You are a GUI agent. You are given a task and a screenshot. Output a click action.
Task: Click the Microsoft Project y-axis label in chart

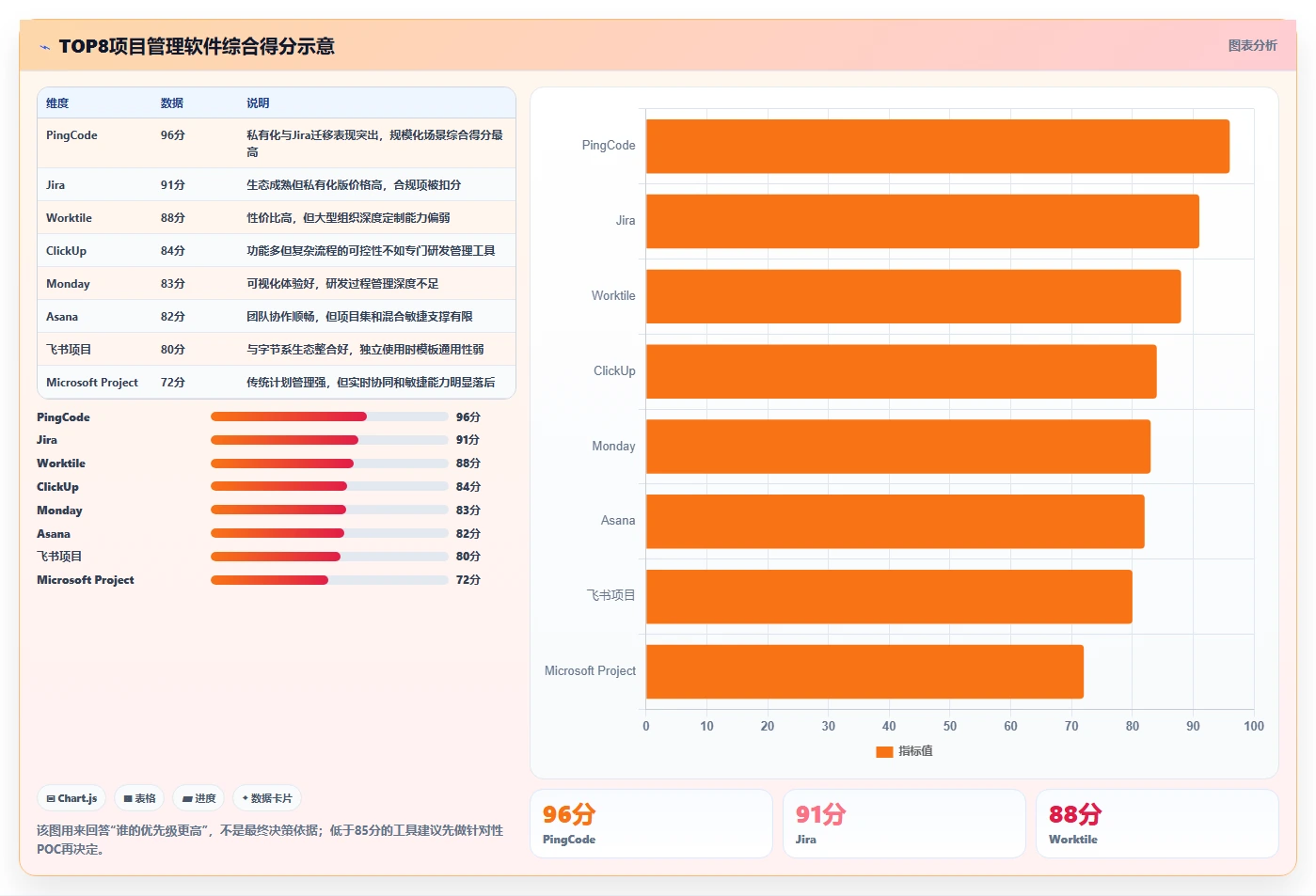tap(590, 671)
